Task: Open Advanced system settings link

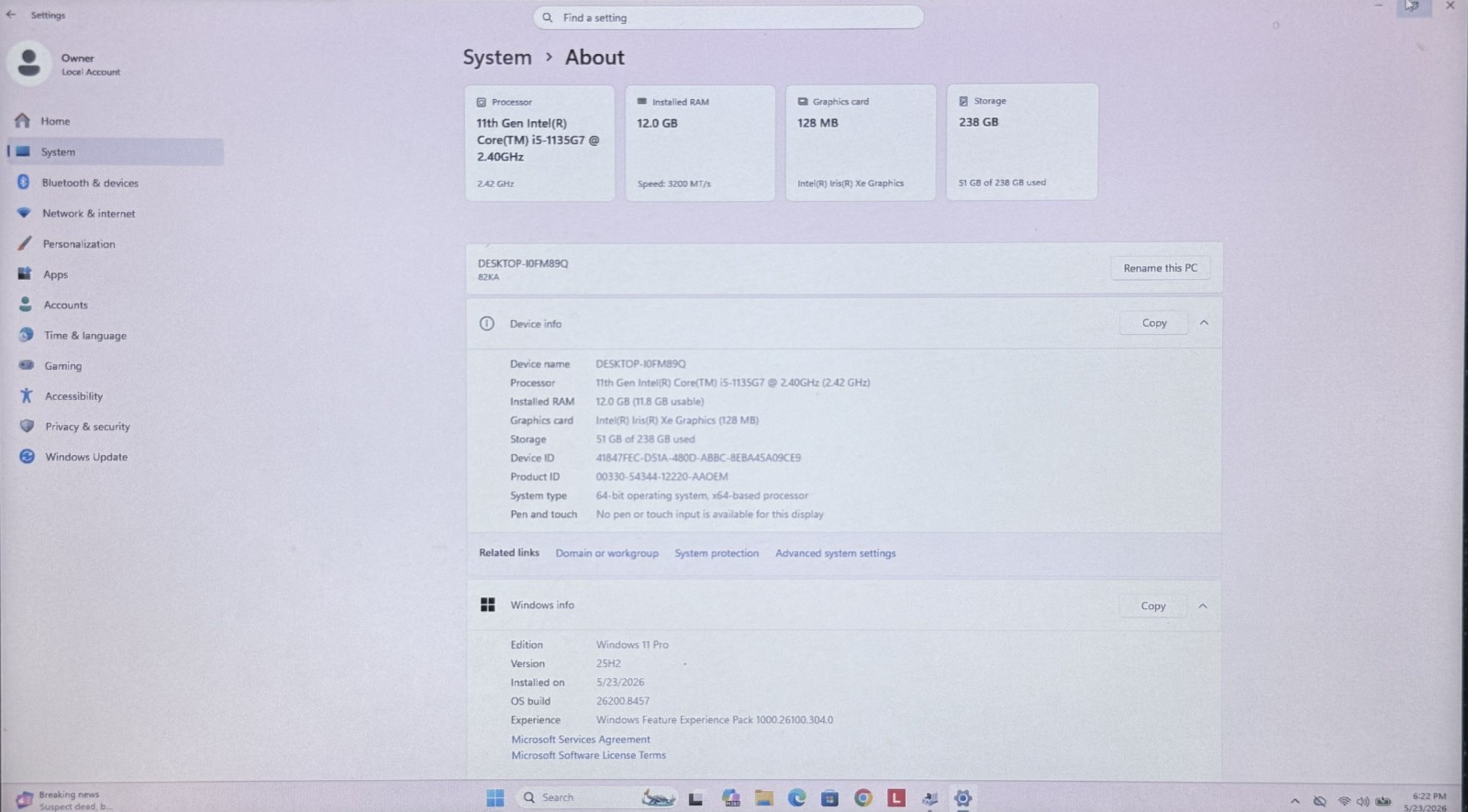Action: (x=835, y=553)
